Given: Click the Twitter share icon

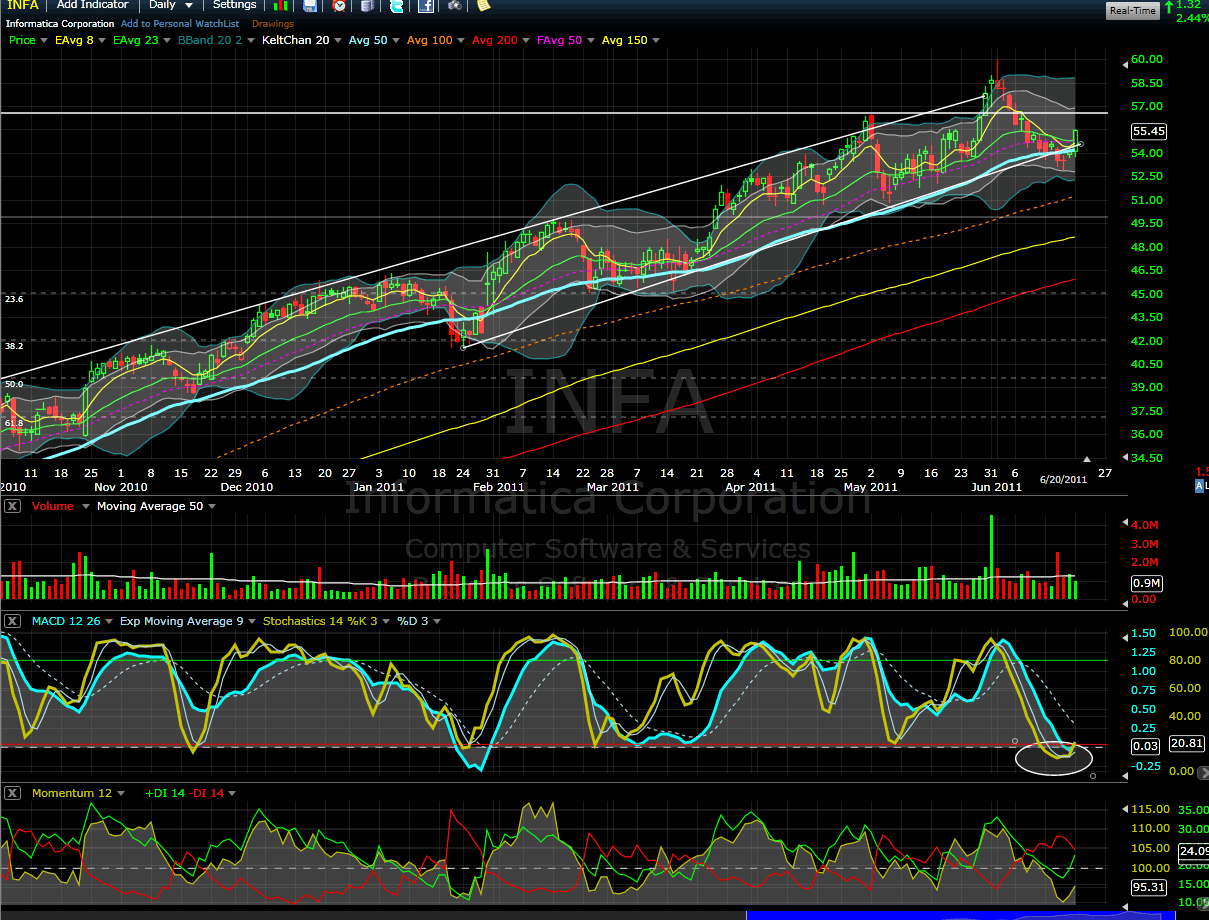Looking at the screenshot, I should 397,6.
